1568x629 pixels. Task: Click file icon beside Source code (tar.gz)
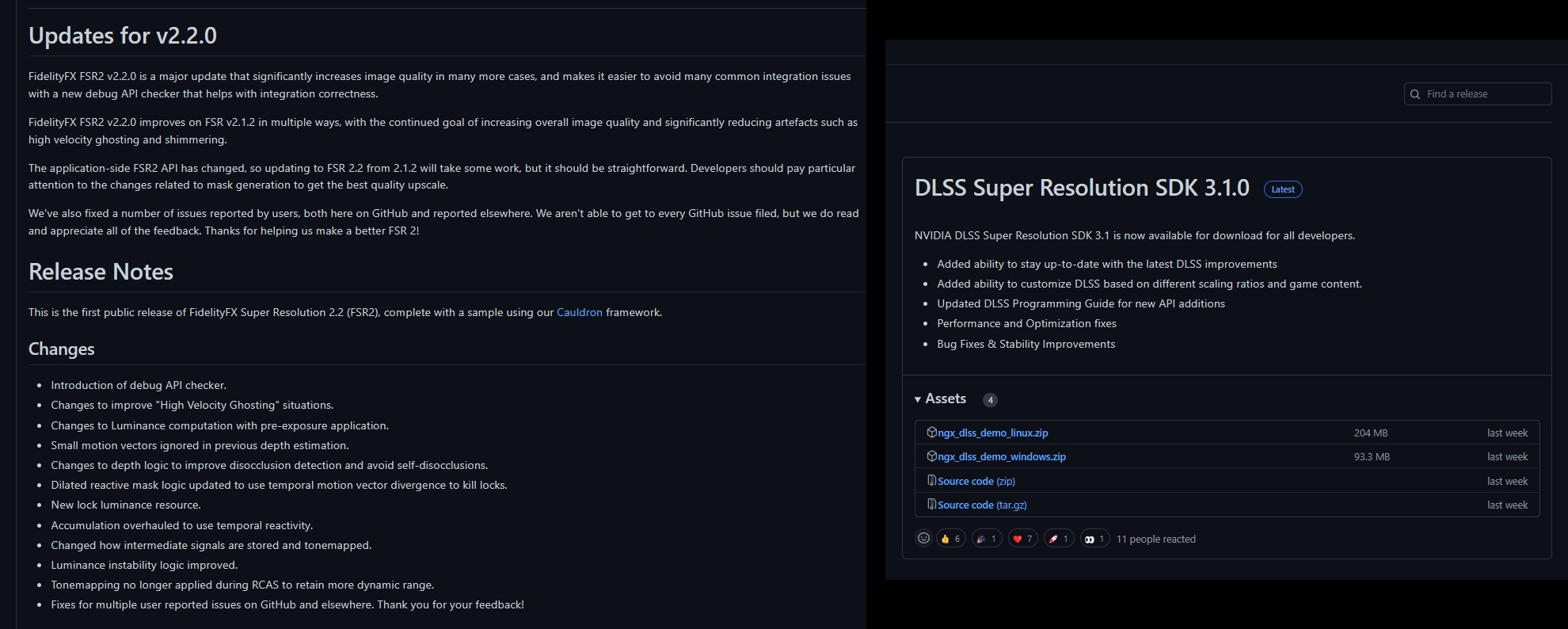[x=932, y=505]
